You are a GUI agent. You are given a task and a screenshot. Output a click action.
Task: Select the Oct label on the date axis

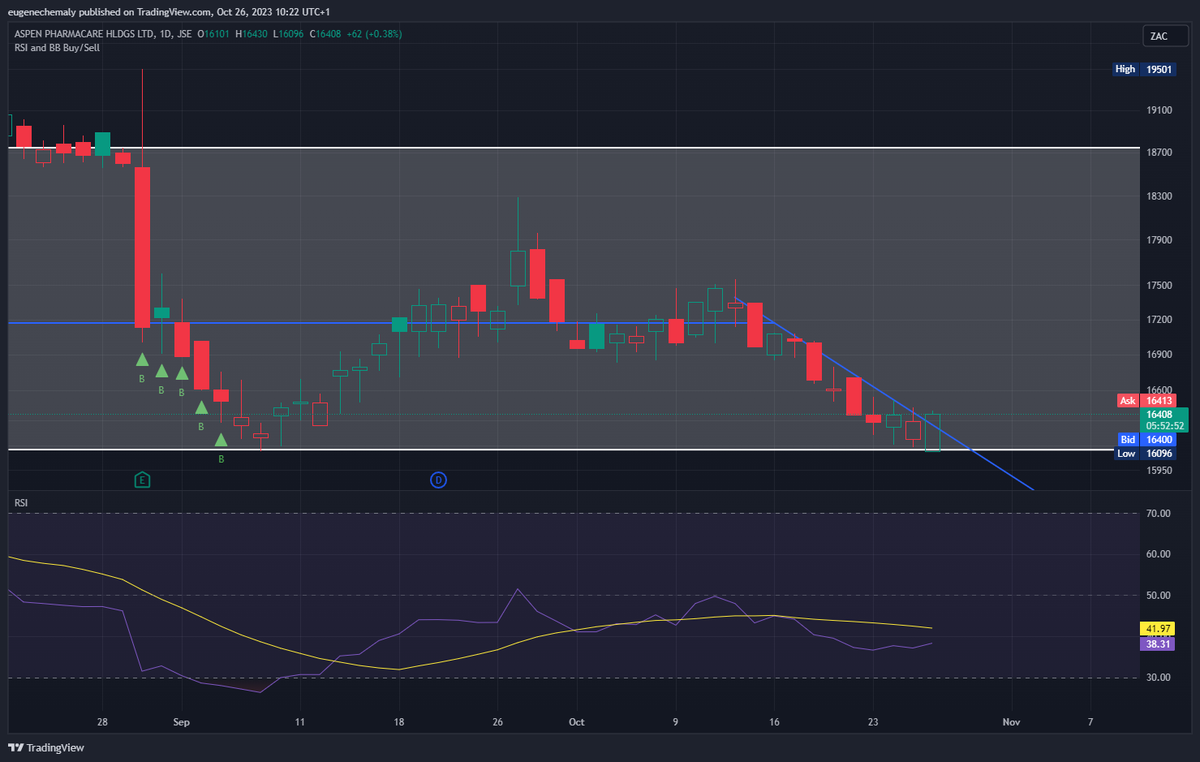(x=577, y=721)
